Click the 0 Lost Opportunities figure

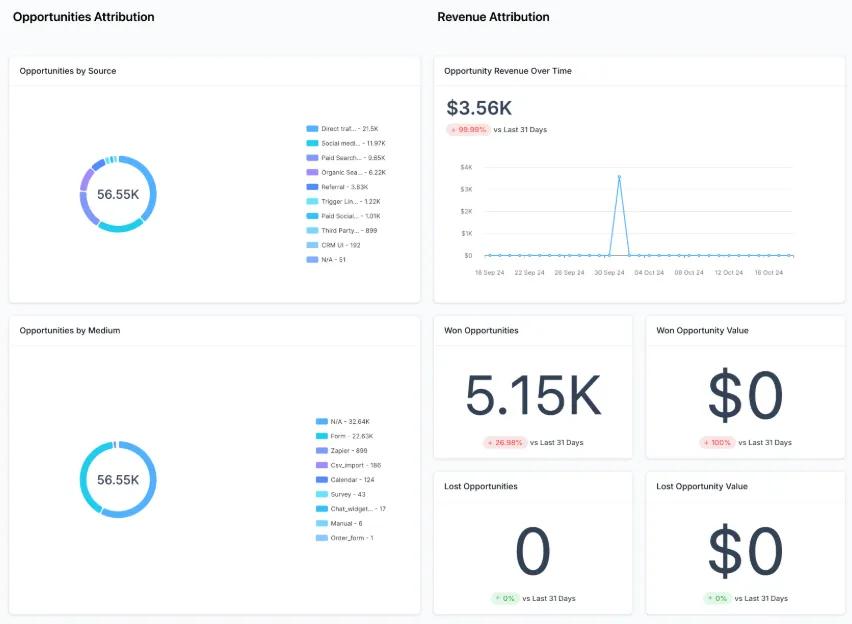532,551
